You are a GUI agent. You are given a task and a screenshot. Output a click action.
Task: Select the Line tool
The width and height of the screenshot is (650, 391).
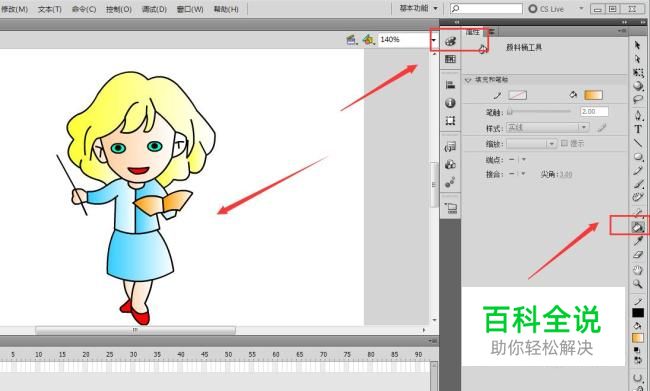(638, 143)
